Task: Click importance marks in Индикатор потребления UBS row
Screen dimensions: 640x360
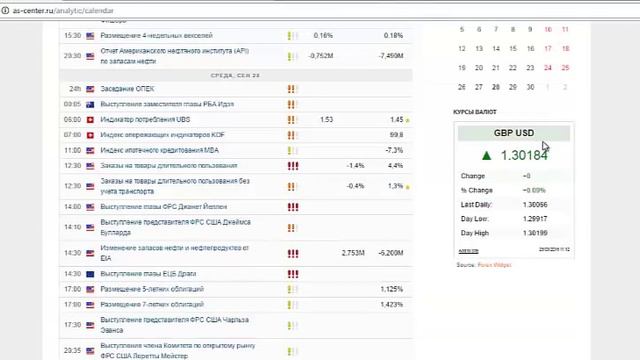Action: click(293, 120)
